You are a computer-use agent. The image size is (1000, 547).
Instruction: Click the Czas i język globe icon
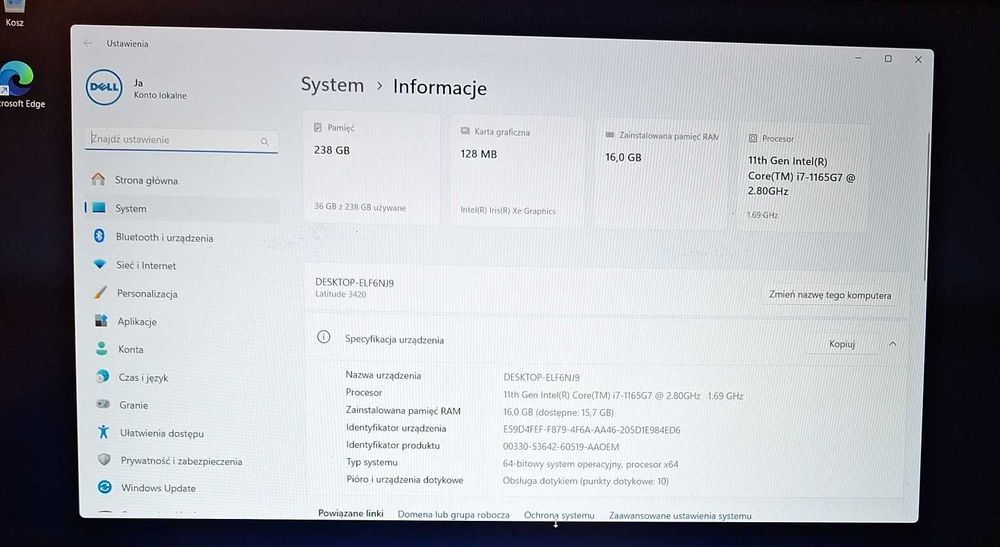[102, 376]
